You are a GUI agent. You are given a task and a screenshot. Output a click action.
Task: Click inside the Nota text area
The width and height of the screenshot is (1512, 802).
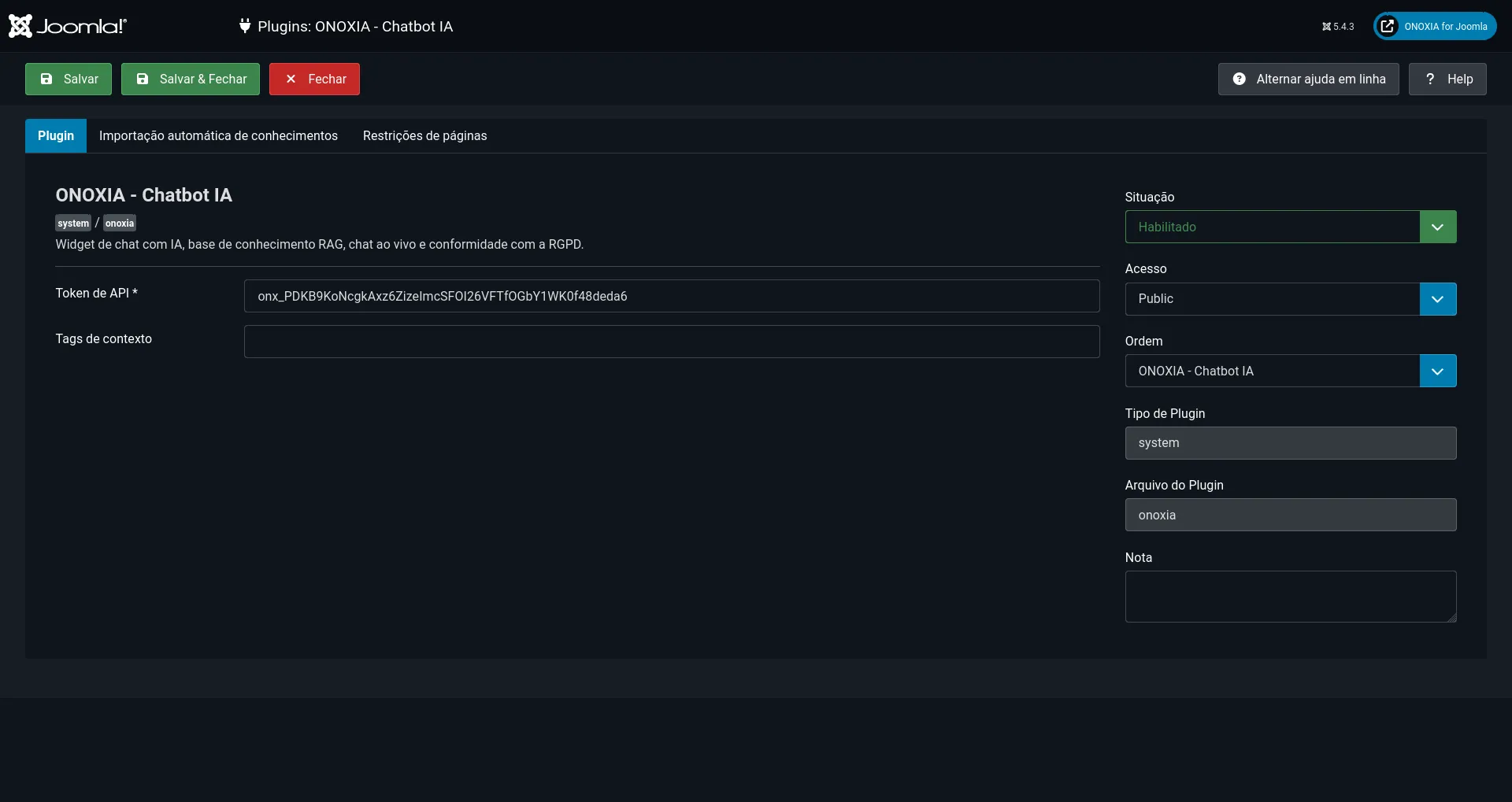tap(1291, 597)
